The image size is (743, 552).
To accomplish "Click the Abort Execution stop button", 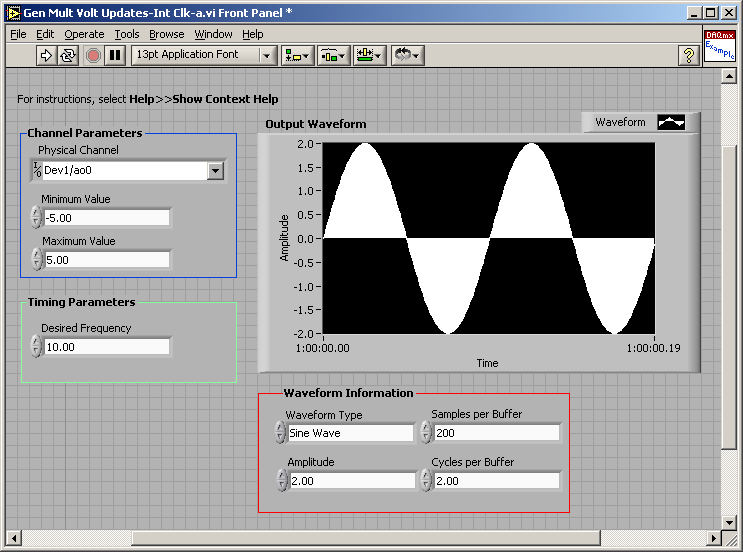I will [x=93, y=55].
